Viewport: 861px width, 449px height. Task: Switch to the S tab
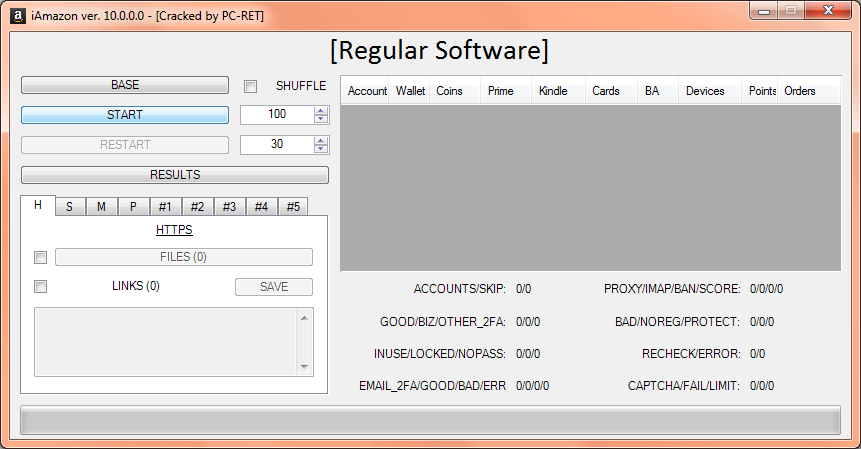point(70,207)
